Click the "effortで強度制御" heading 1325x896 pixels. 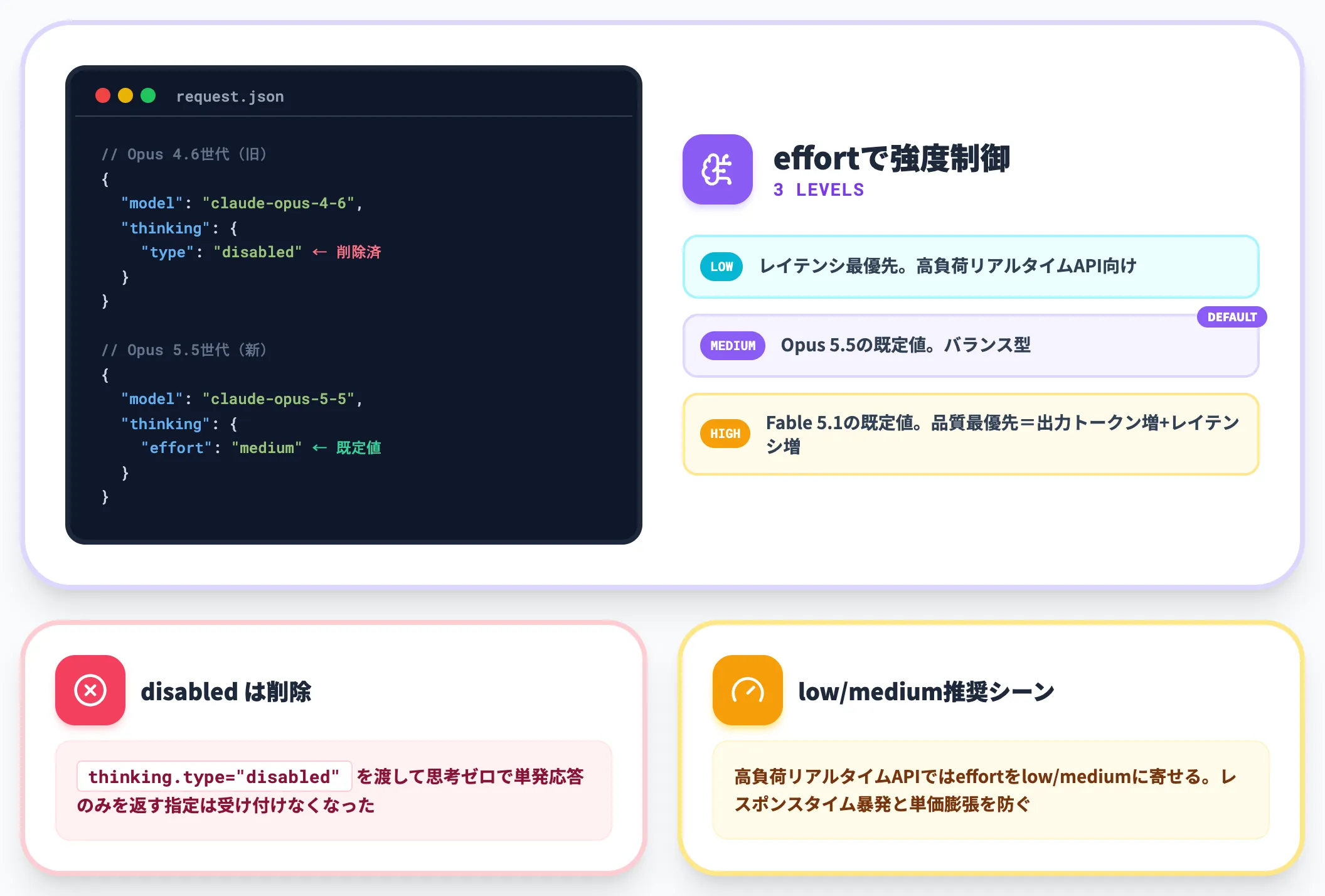891,158
